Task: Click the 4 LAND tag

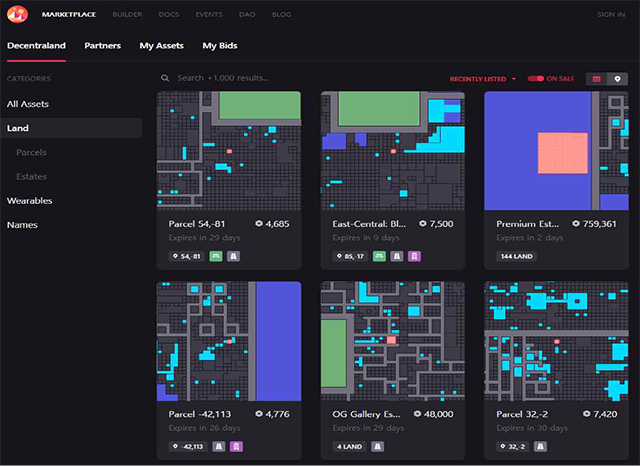Action: (349, 446)
